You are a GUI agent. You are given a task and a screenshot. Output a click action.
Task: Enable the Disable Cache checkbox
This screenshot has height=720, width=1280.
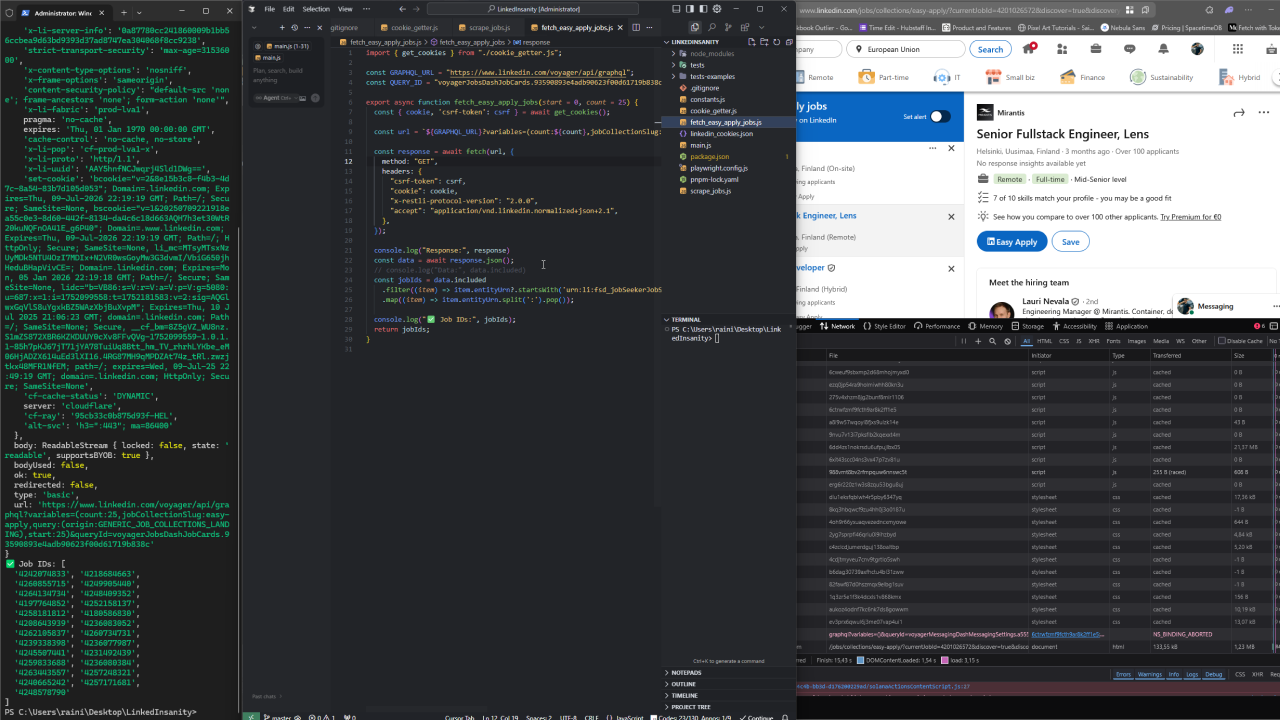coord(1221,341)
